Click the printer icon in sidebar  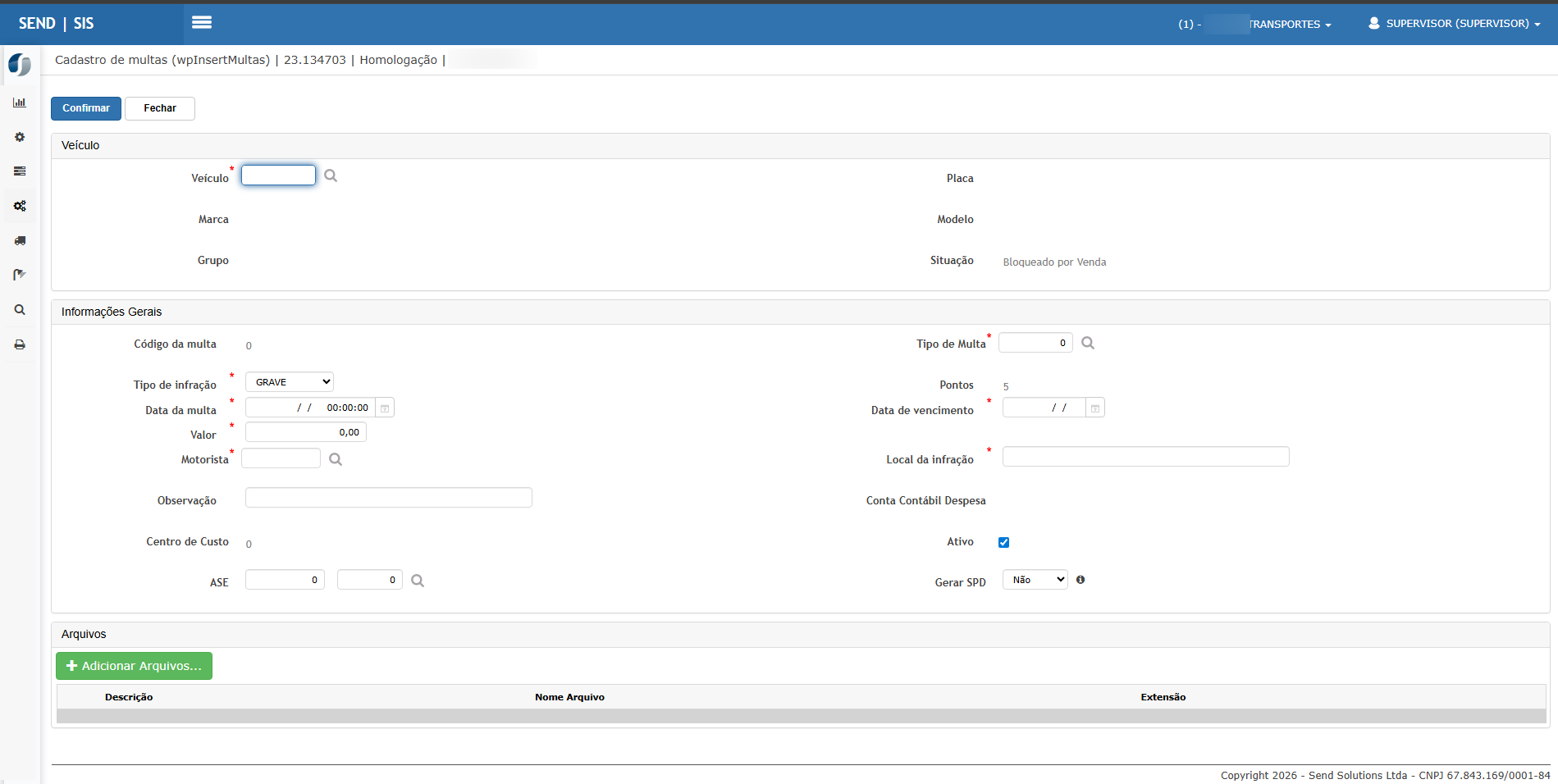point(20,344)
